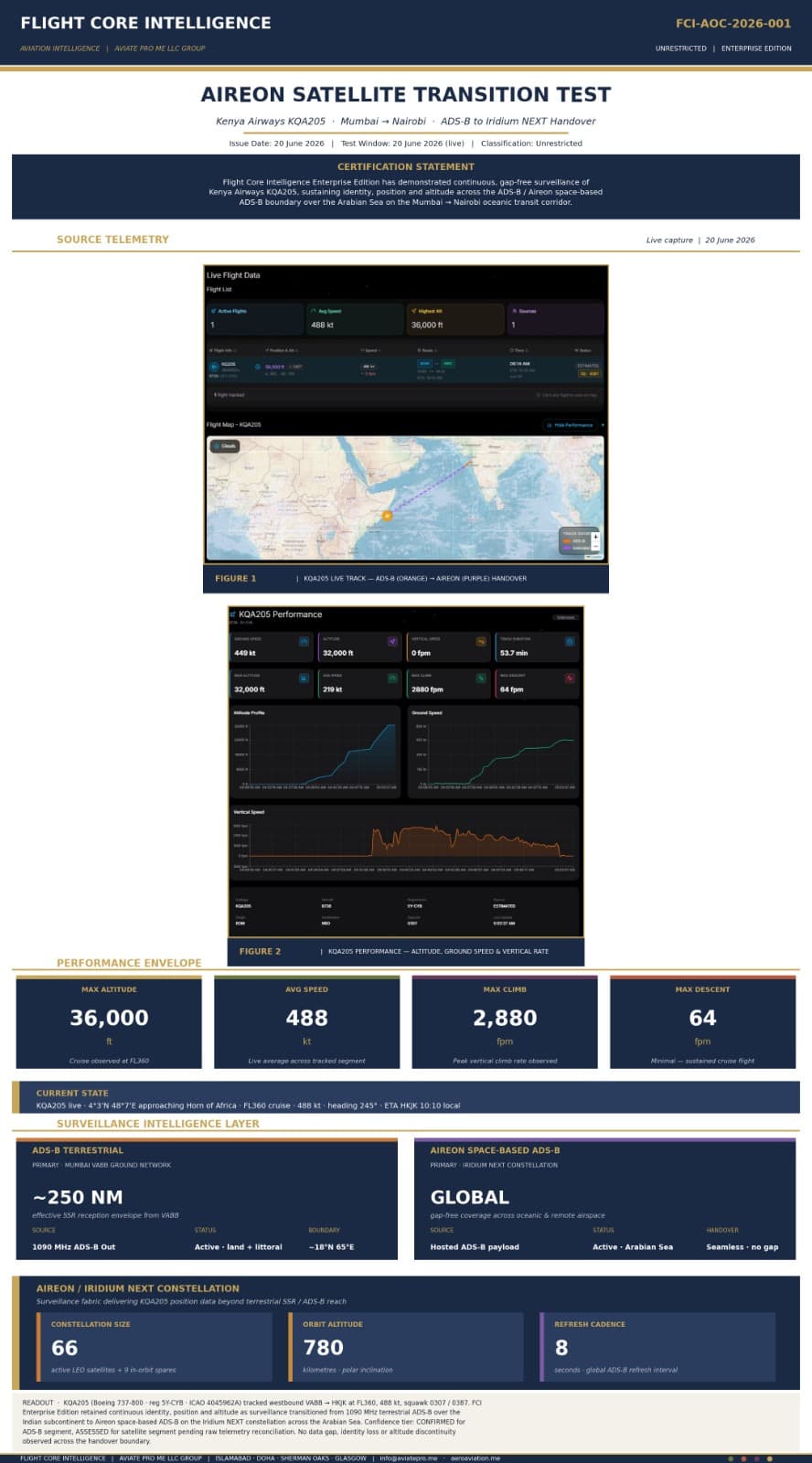The height and width of the screenshot is (1463, 812).
Task: Click the orange ADS-B swatch in the map legend
Action: 566,540
